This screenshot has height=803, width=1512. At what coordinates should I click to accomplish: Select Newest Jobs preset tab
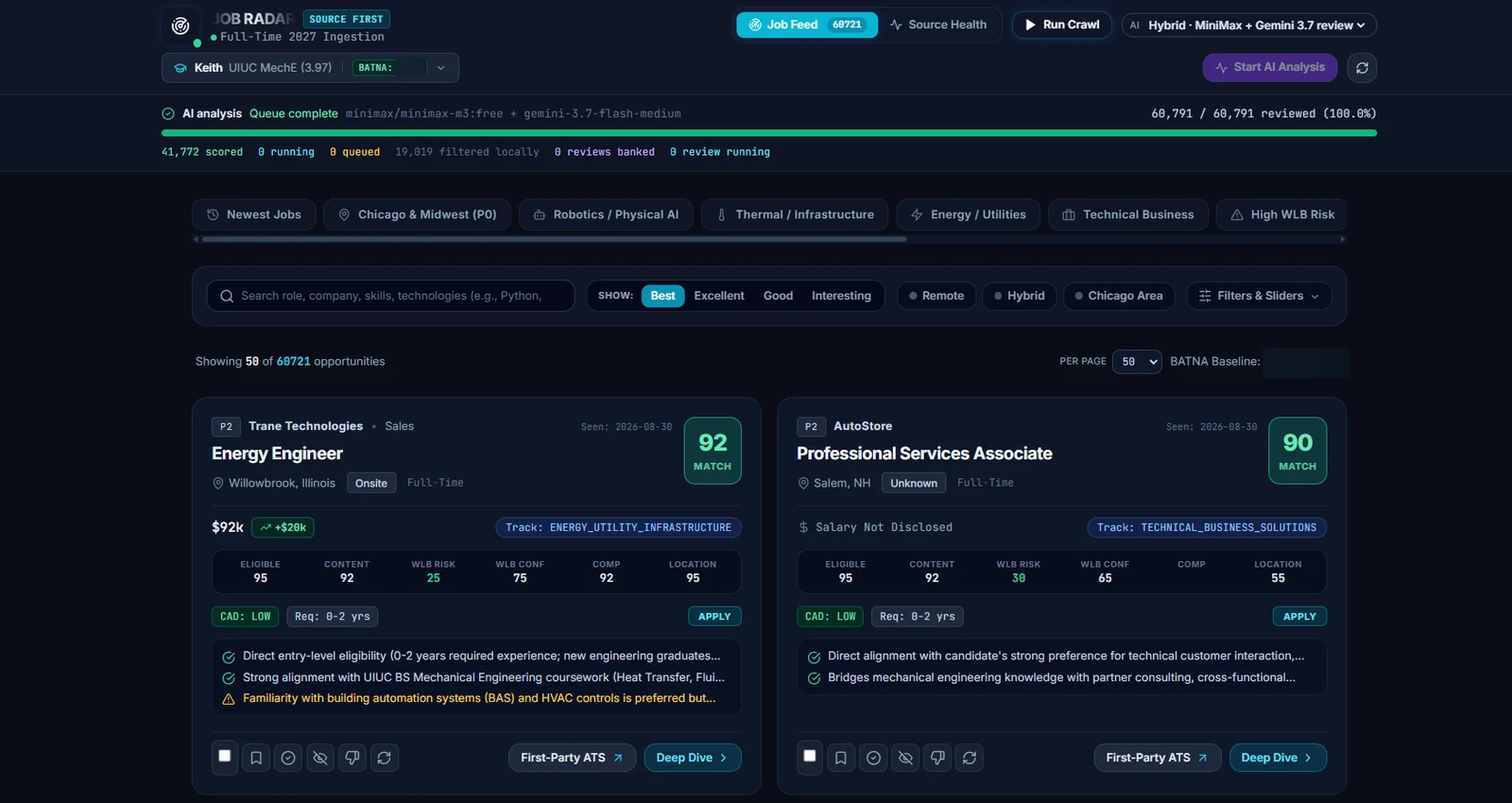coord(253,214)
